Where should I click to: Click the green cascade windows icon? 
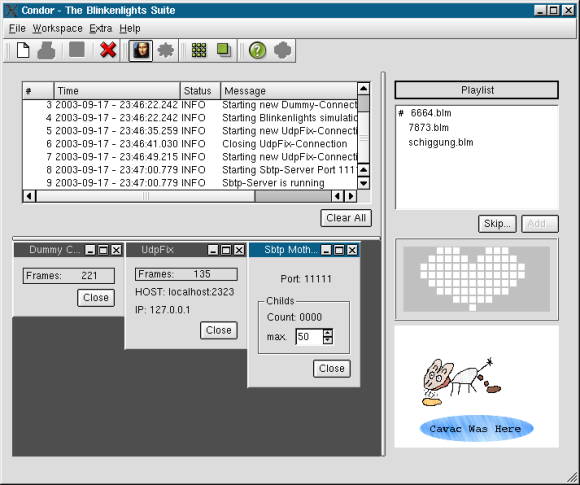coord(224,50)
